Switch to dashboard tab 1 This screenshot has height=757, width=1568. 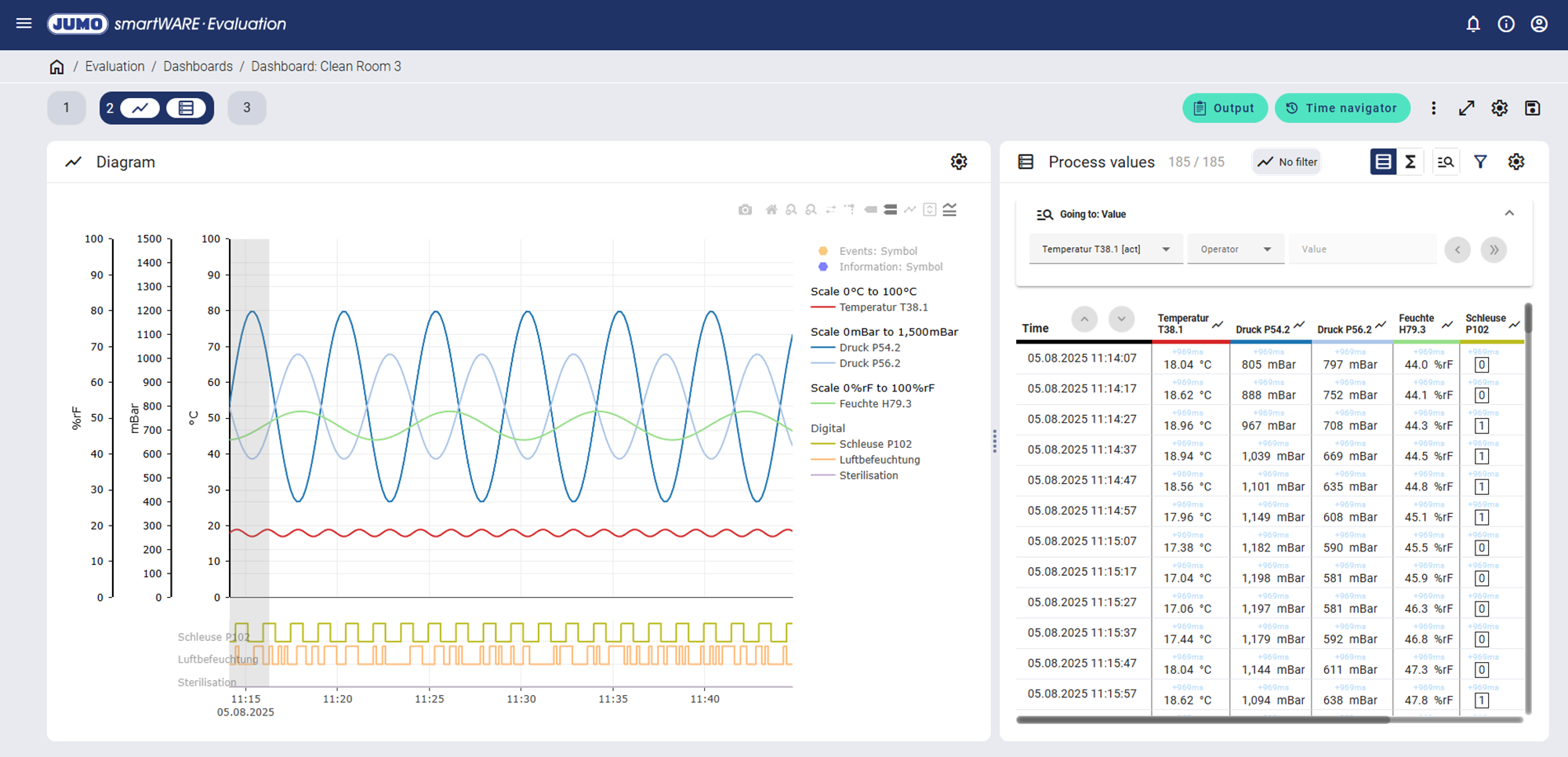[x=67, y=108]
